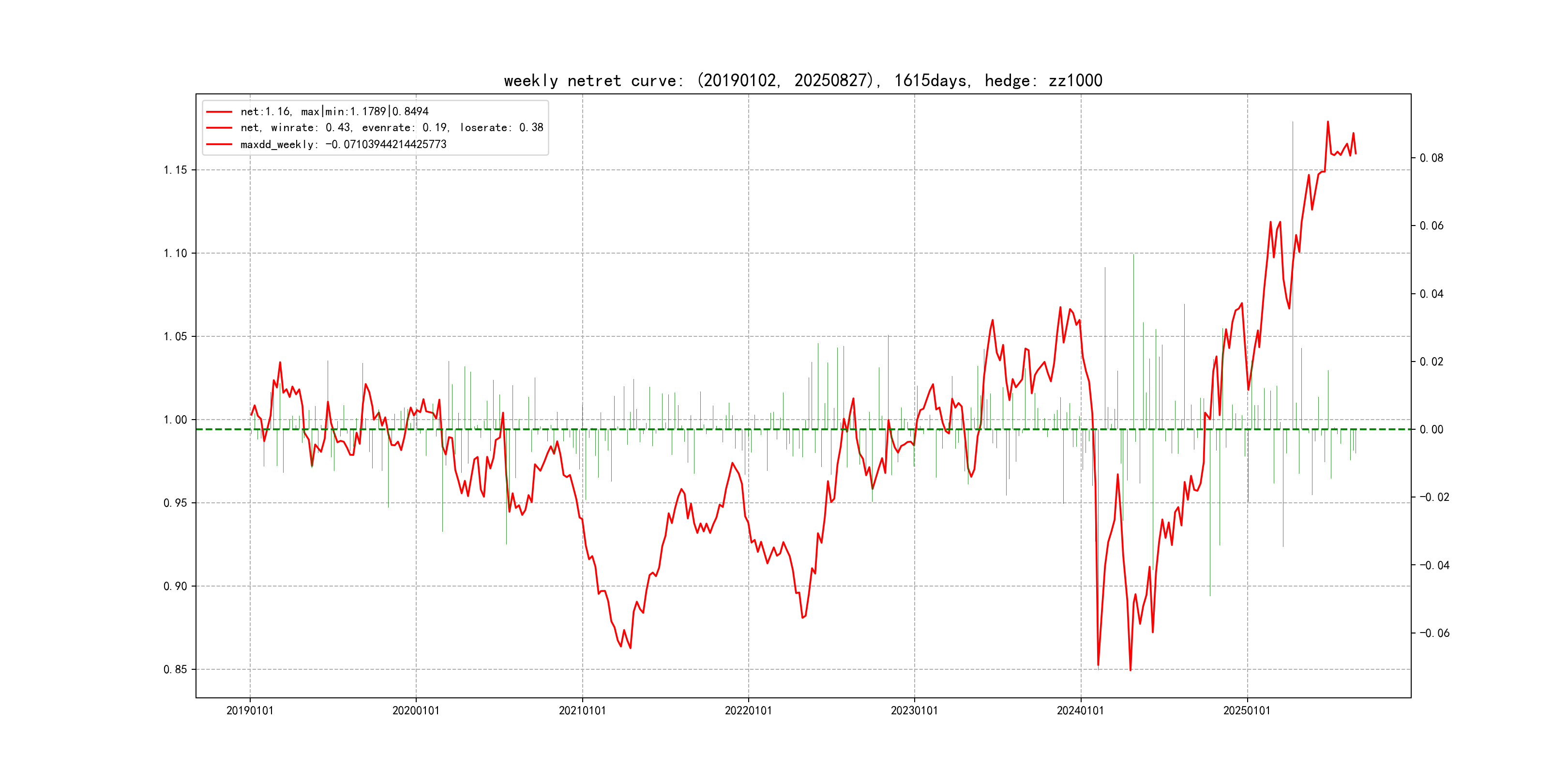1568x784 pixels.
Task: Click the -0.06 right axis tick
Action: [1434, 633]
